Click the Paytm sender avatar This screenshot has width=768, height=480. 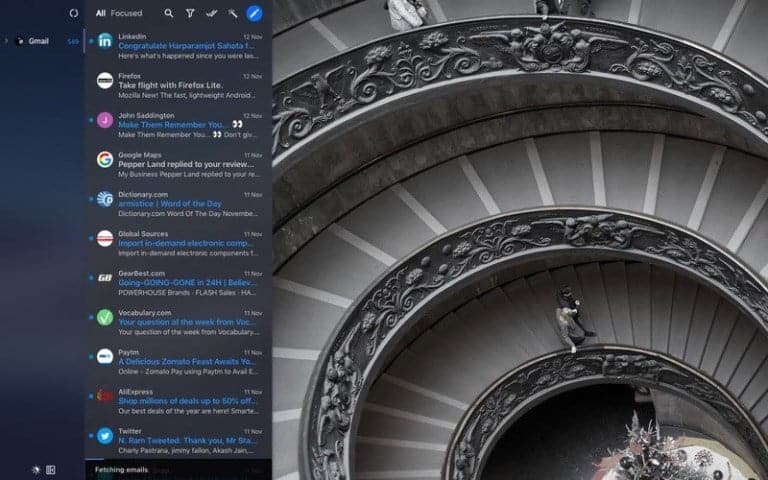click(105, 357)
